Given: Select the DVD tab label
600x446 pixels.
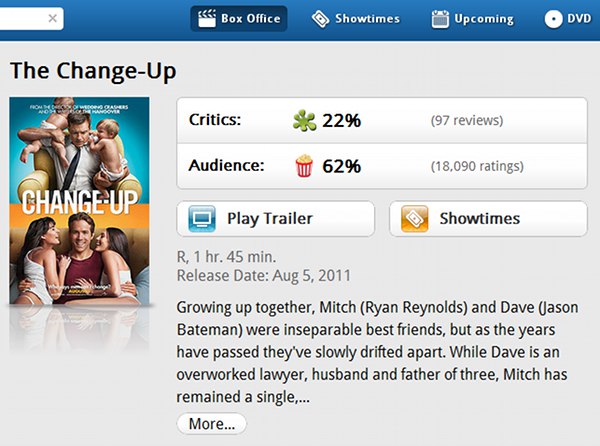Looking at the screenshot, I should pyautogui.click(x=579, y=19).
